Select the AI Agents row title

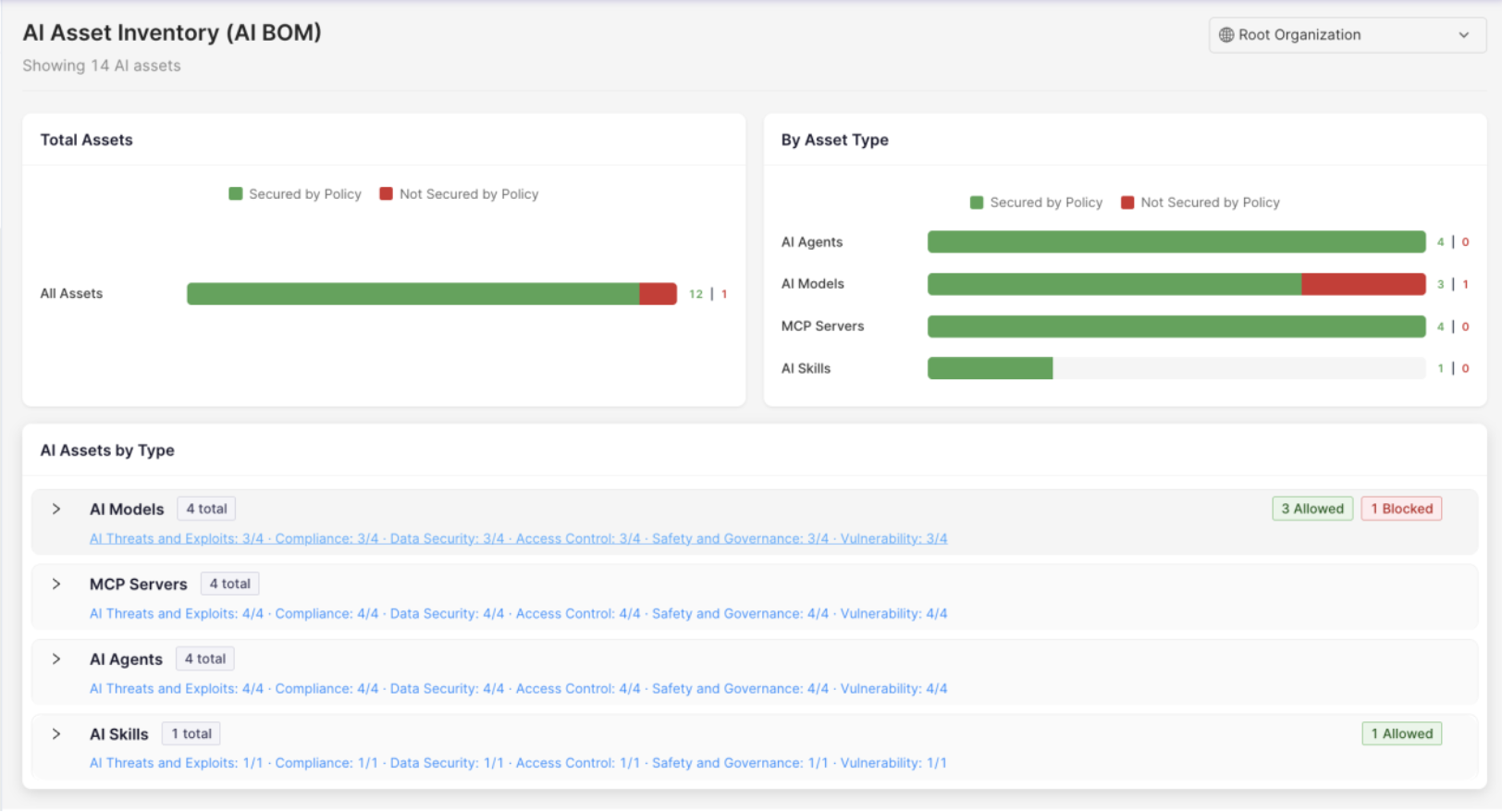126,659
